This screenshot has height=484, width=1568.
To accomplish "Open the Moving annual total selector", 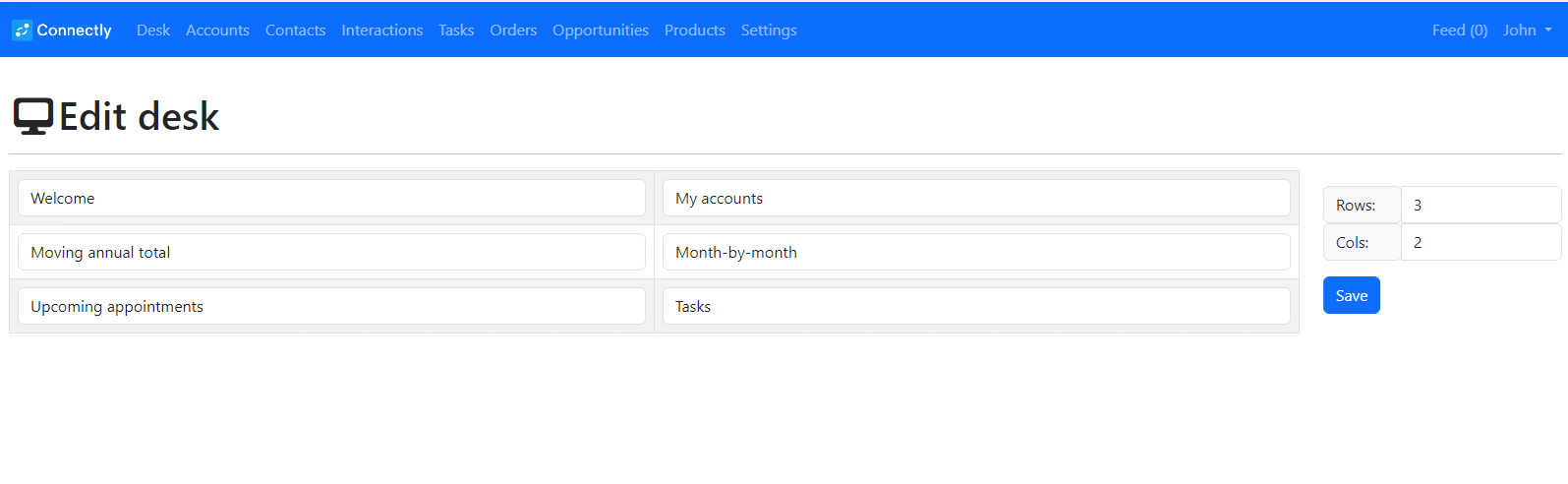I will click(331, 252).
